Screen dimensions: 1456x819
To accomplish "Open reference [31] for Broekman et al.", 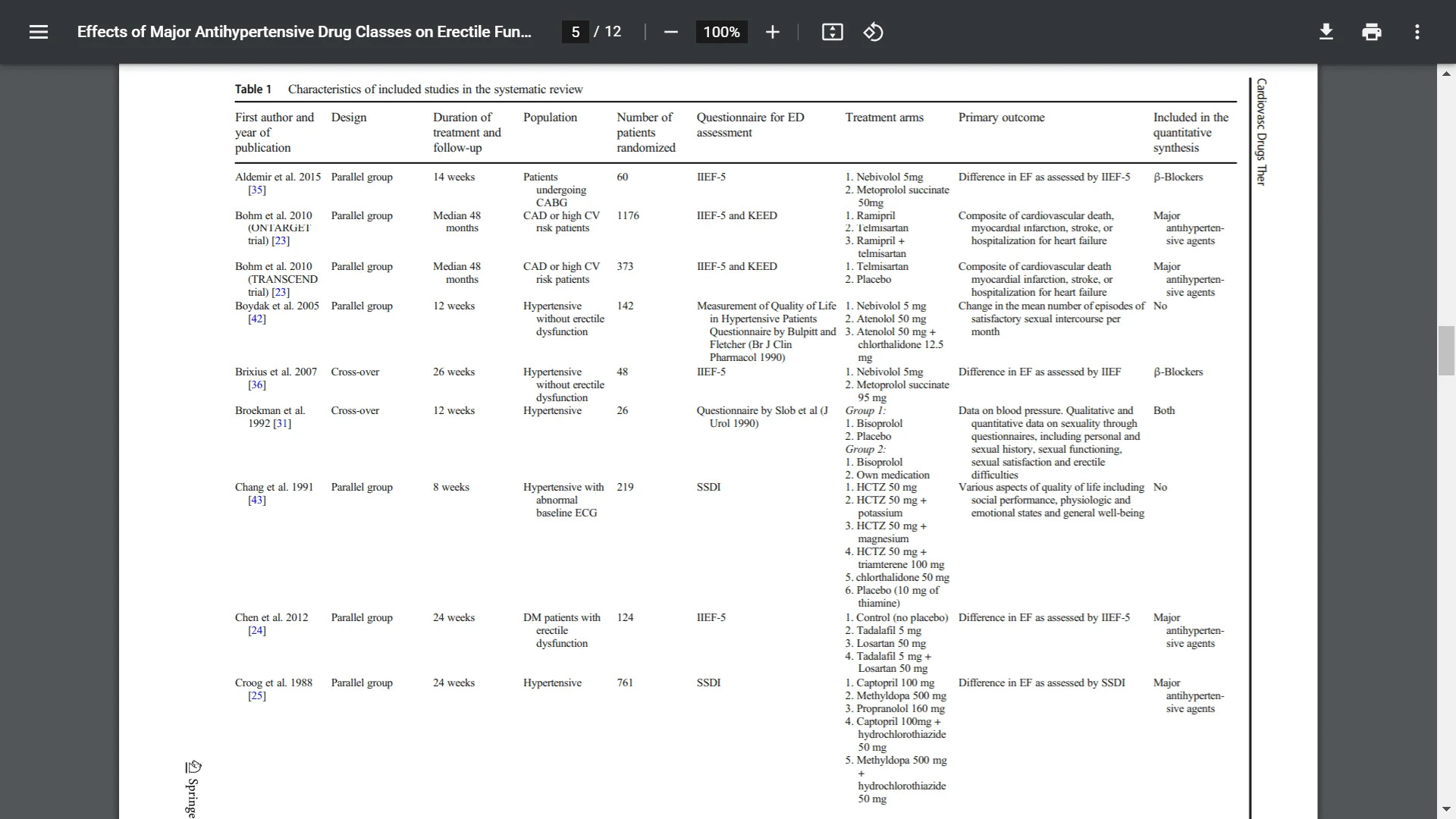I will pos(282,424).
